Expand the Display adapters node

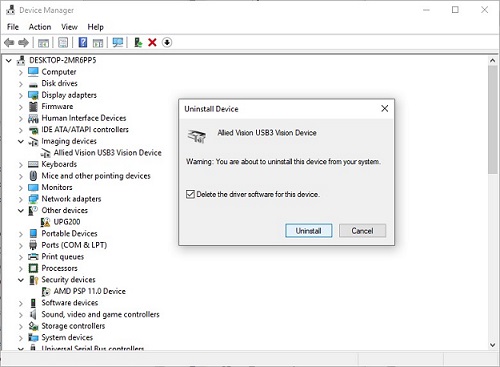coord(21,96)
